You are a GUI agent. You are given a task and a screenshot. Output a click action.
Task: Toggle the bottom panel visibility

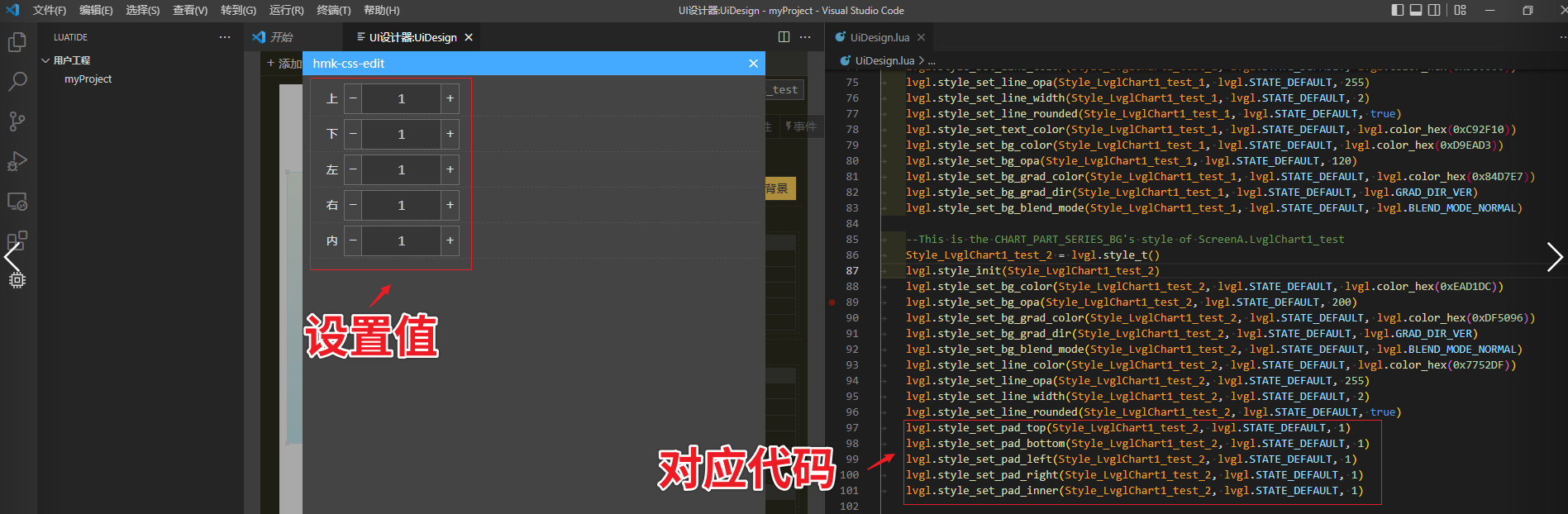click(1416, 10)
